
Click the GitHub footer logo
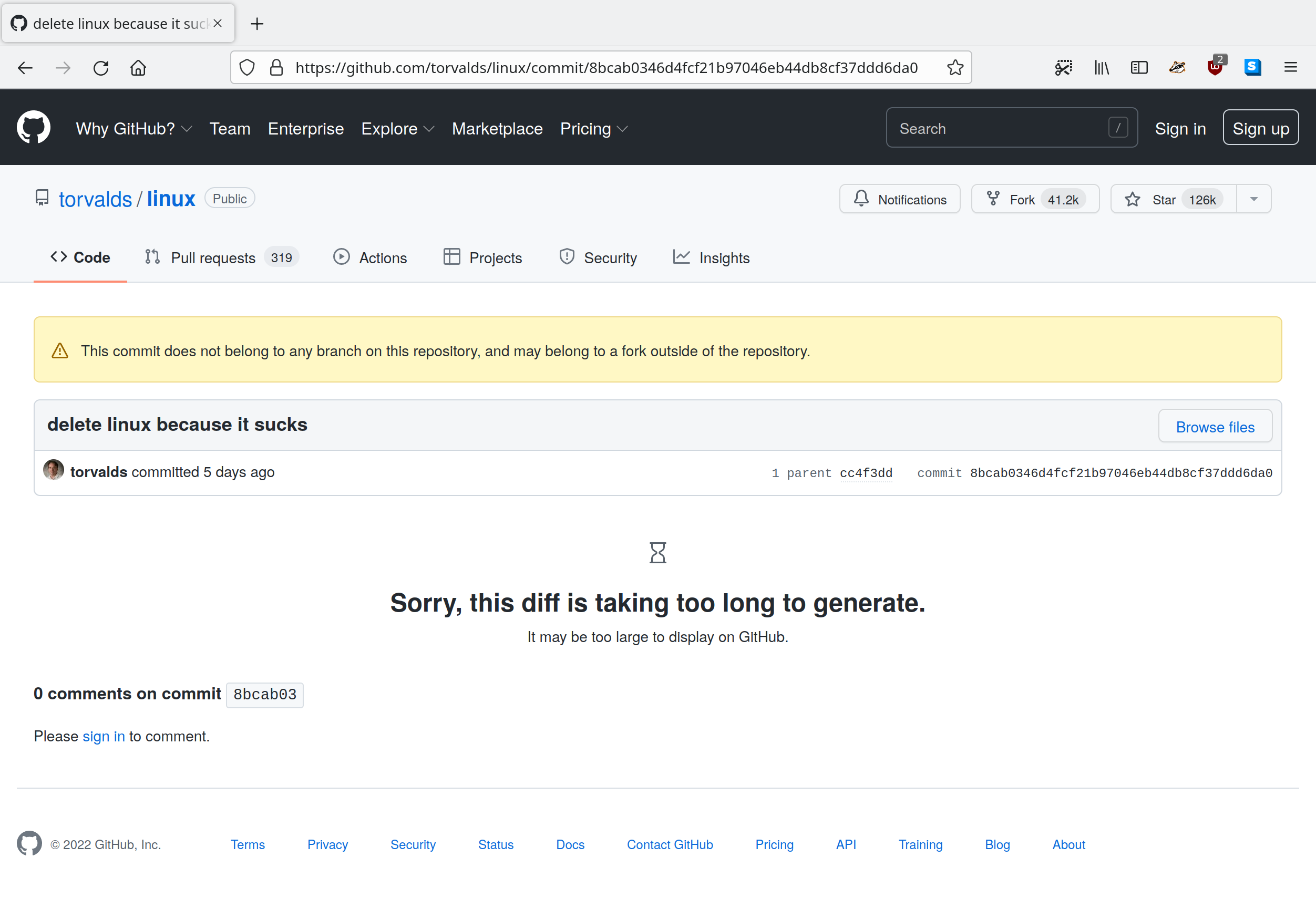pos(29,843)
